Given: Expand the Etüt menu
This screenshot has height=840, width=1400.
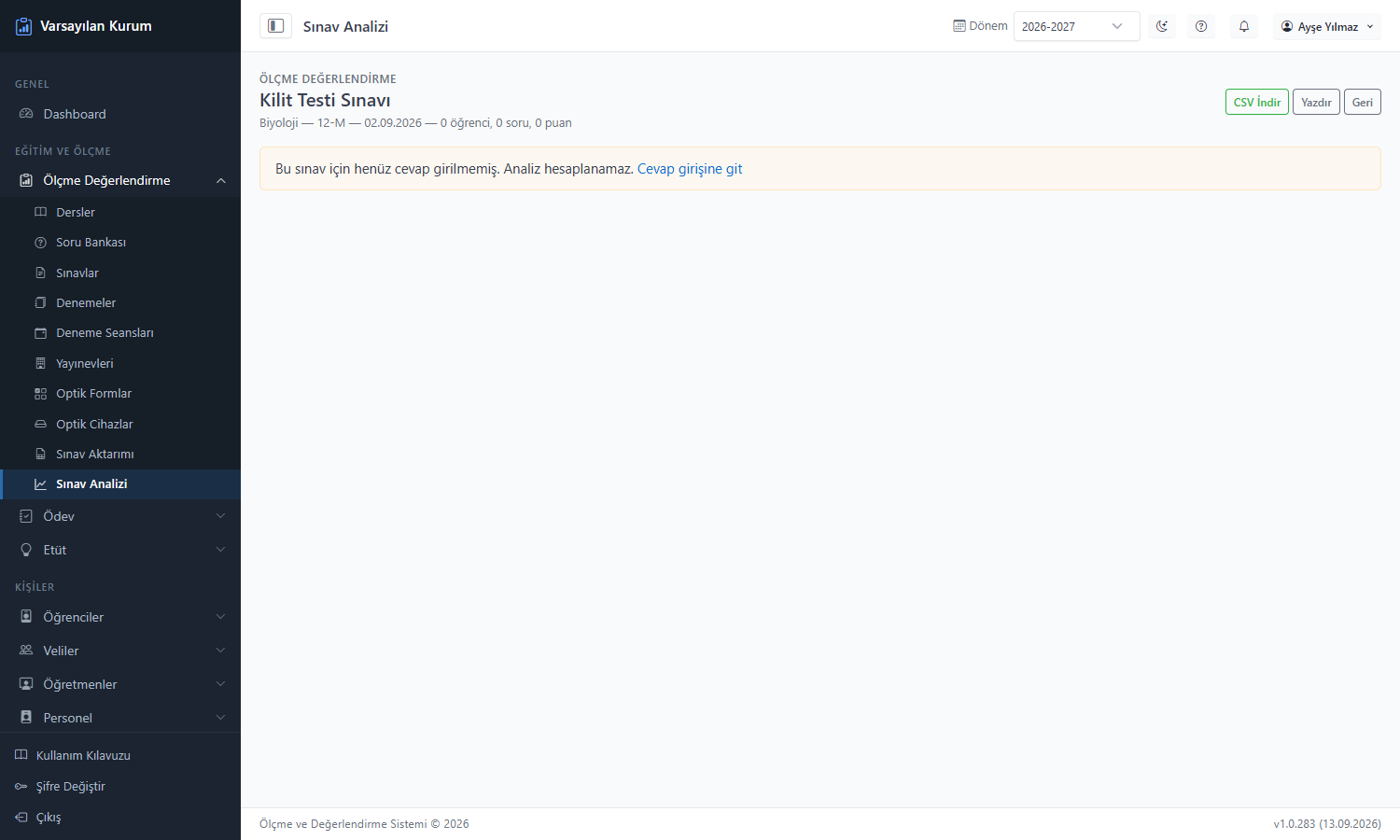Looking at the screenshot, I should click(120, 550).
